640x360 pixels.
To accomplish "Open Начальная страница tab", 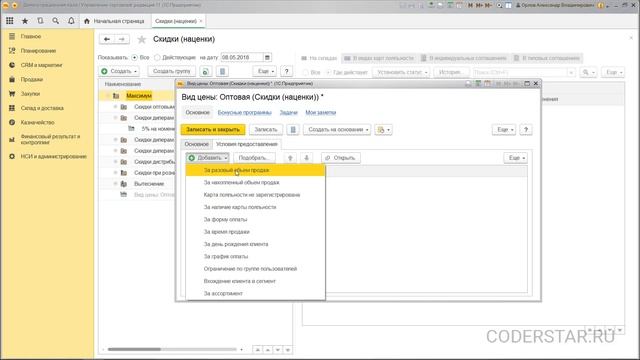I will pos(114,21).
